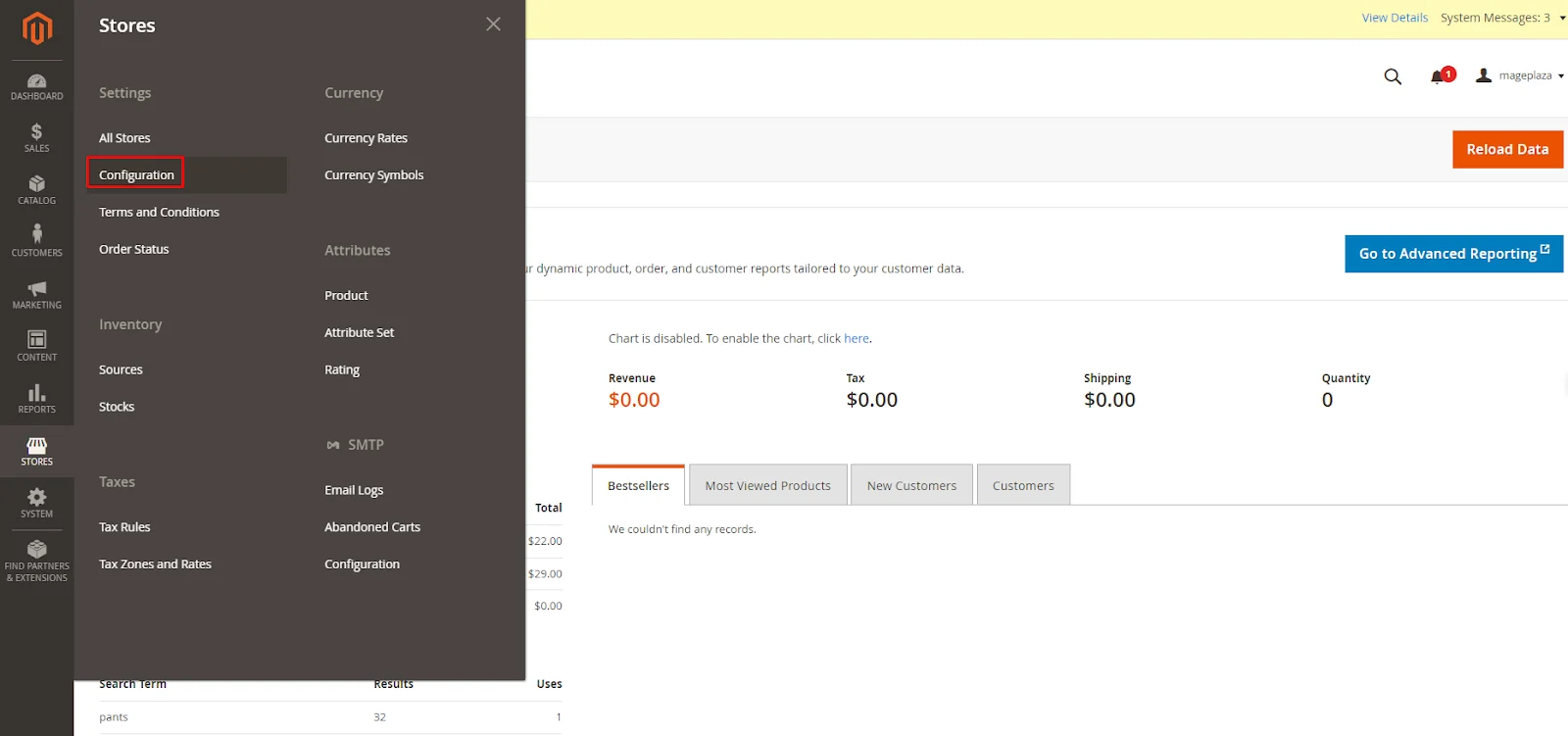Open the Catalog sidebar menu
Screen dimensions: 1568x736
coord(37,190)
